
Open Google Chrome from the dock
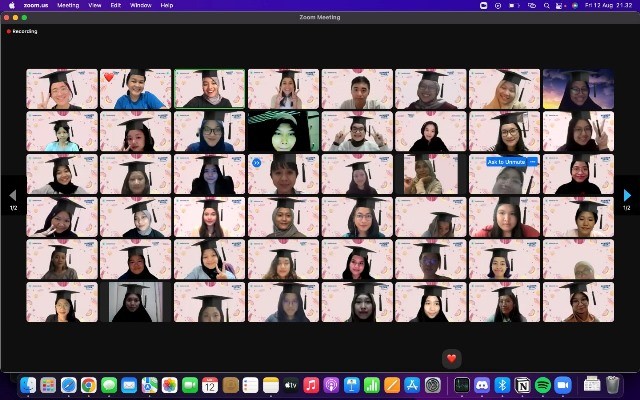[88, 385]
